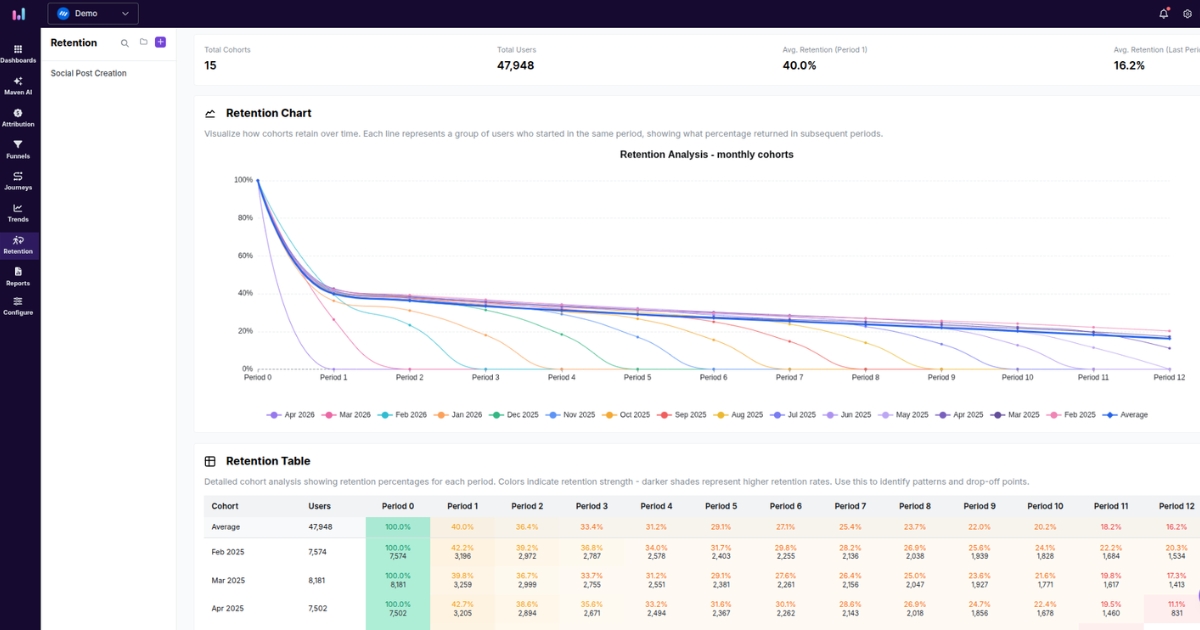The width and height of the screenshot is (1200, 630).
Task: Open Configure in the sidebar
Action: [18, 306]
